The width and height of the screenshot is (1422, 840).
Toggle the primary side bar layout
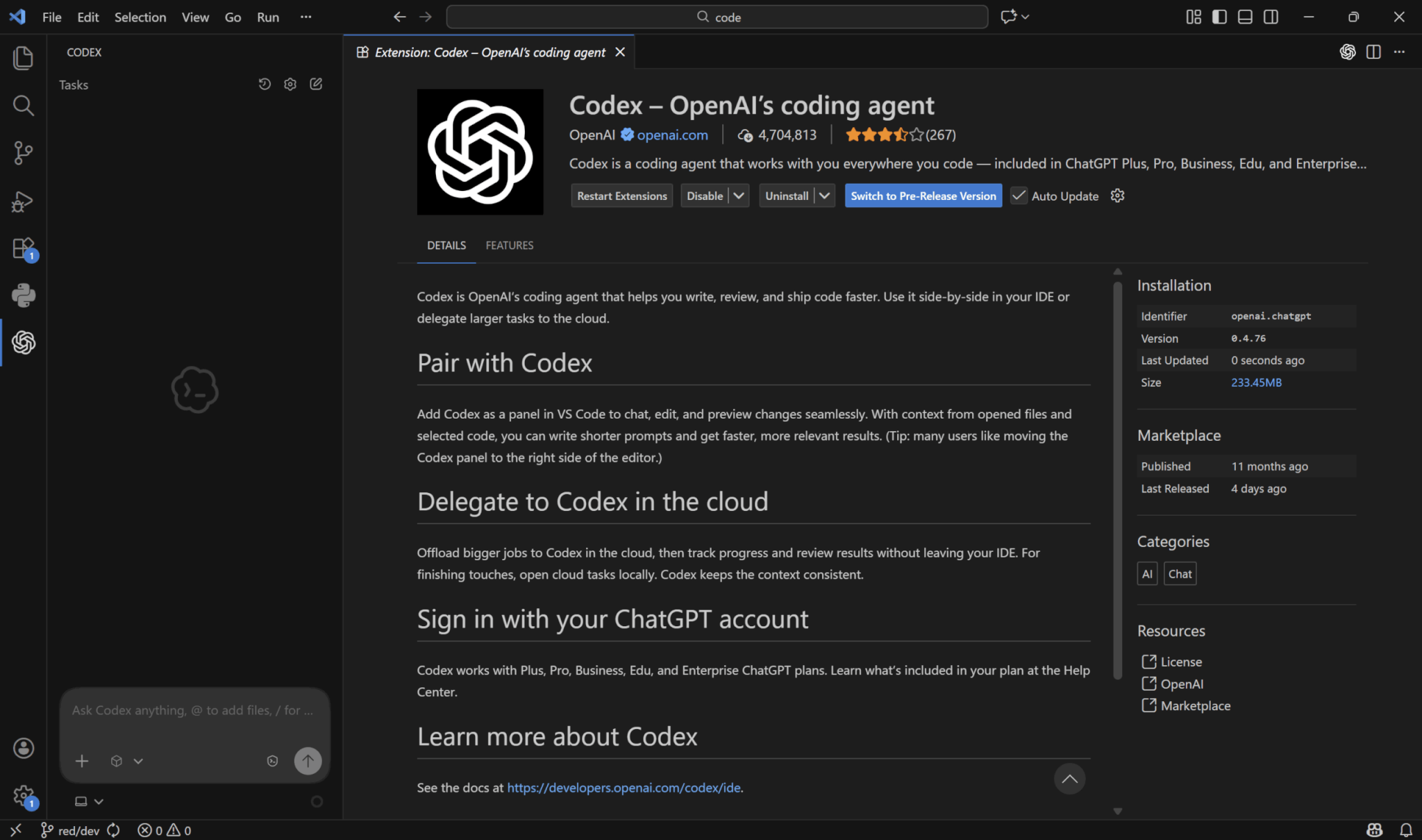(x=1219, y=17)
